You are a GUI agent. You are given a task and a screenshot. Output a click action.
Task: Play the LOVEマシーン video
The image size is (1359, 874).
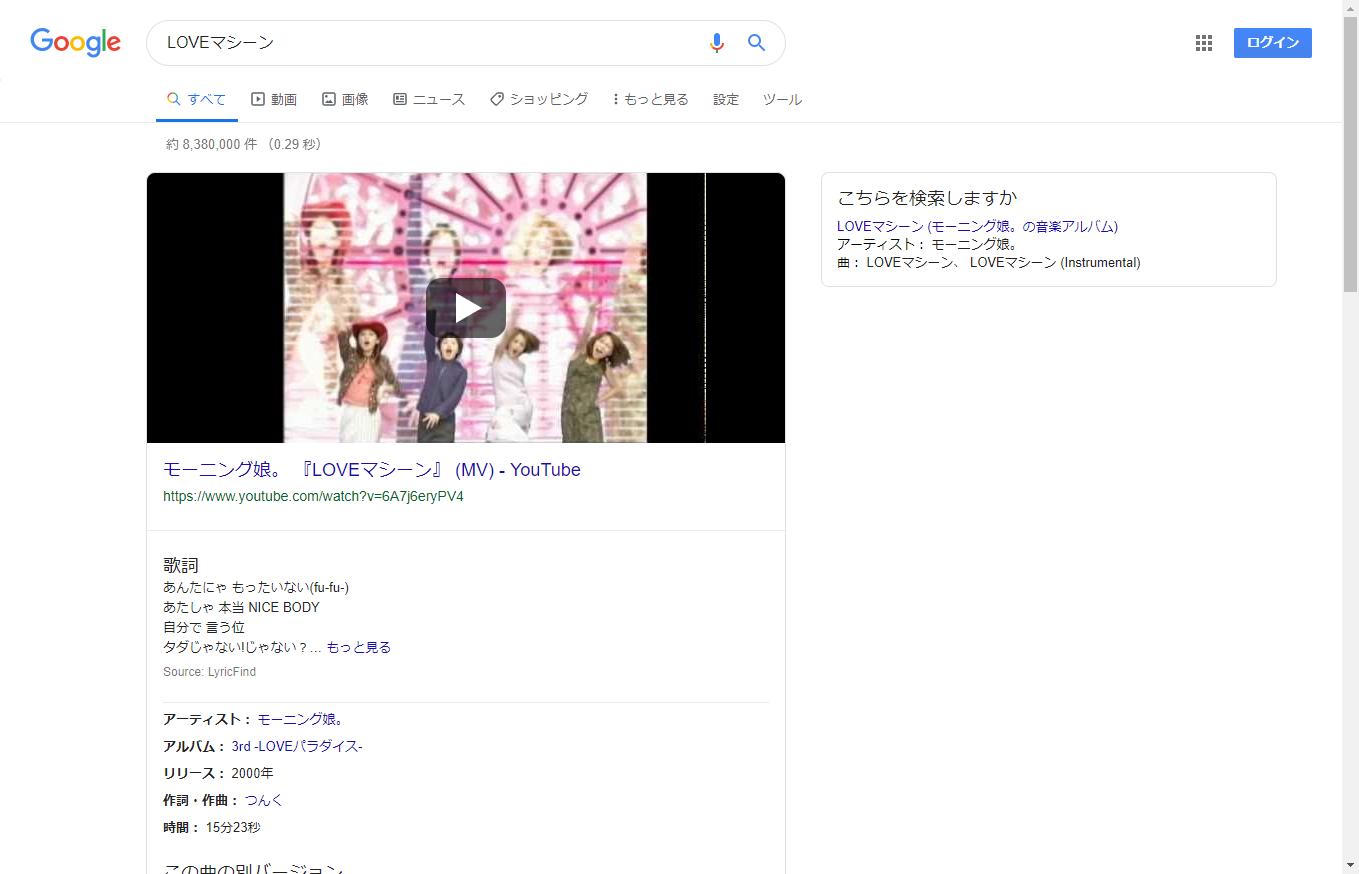tap(466, 308)
